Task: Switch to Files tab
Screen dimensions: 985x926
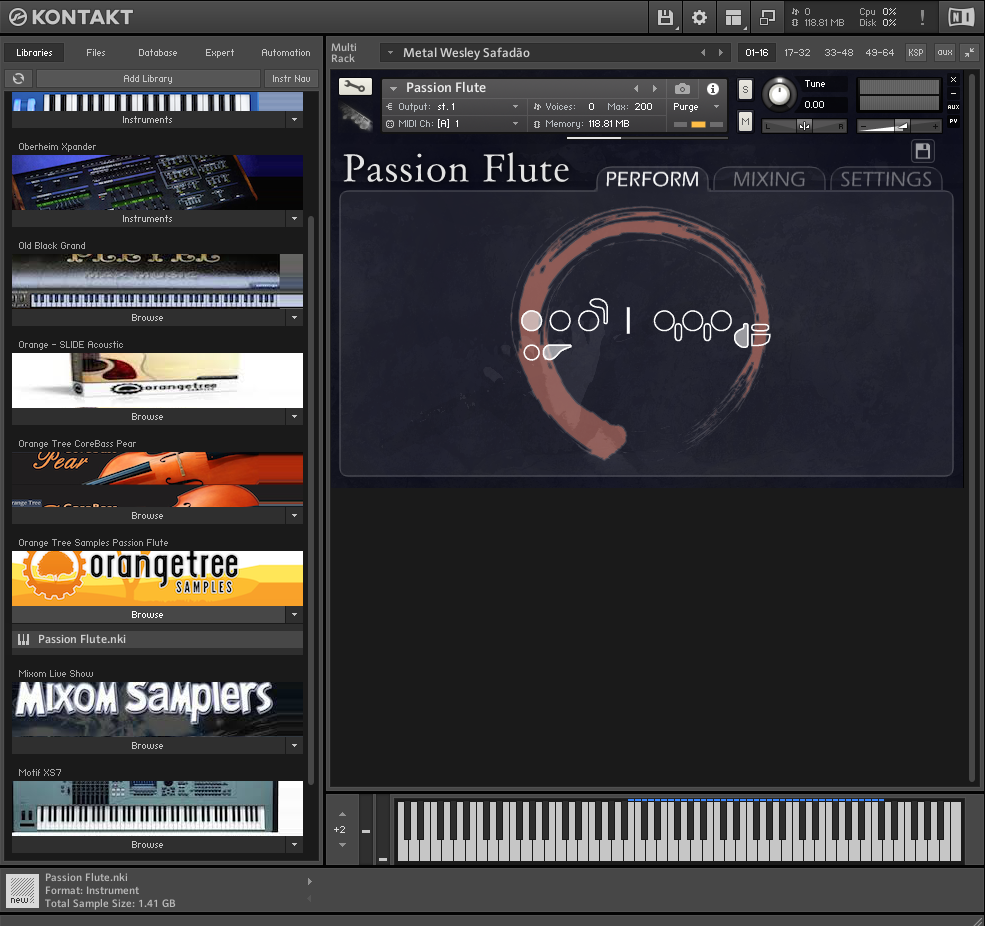Action: (x=95, y=53)
